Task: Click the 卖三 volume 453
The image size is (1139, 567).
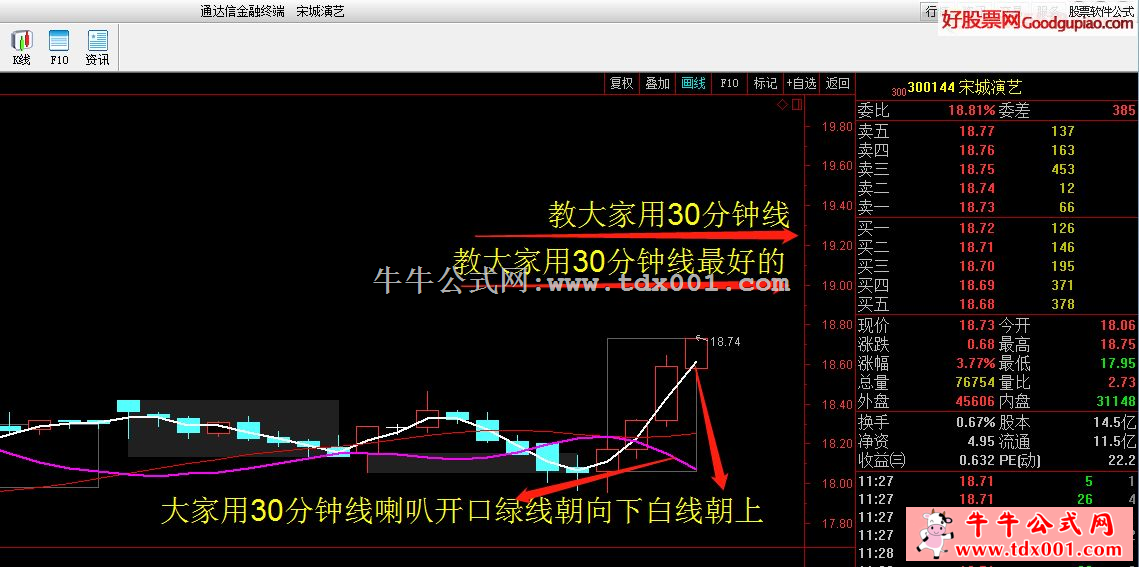Action: coord(1062,169)
